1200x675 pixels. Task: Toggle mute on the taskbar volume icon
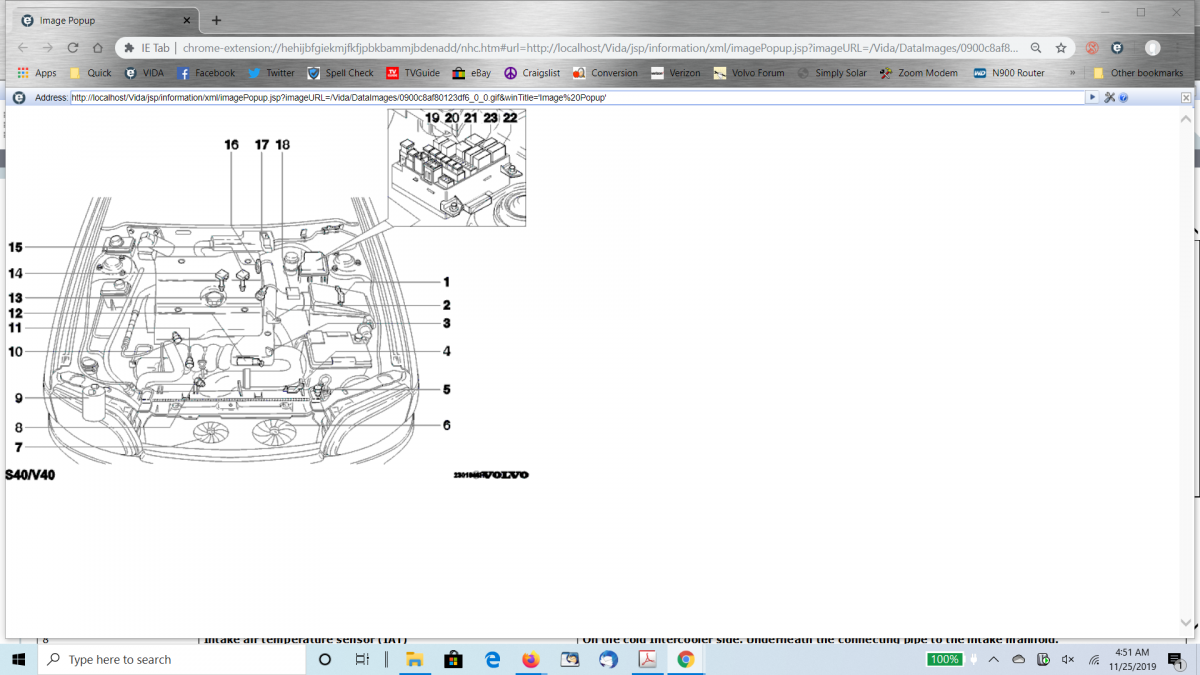tap(1068, 660)
